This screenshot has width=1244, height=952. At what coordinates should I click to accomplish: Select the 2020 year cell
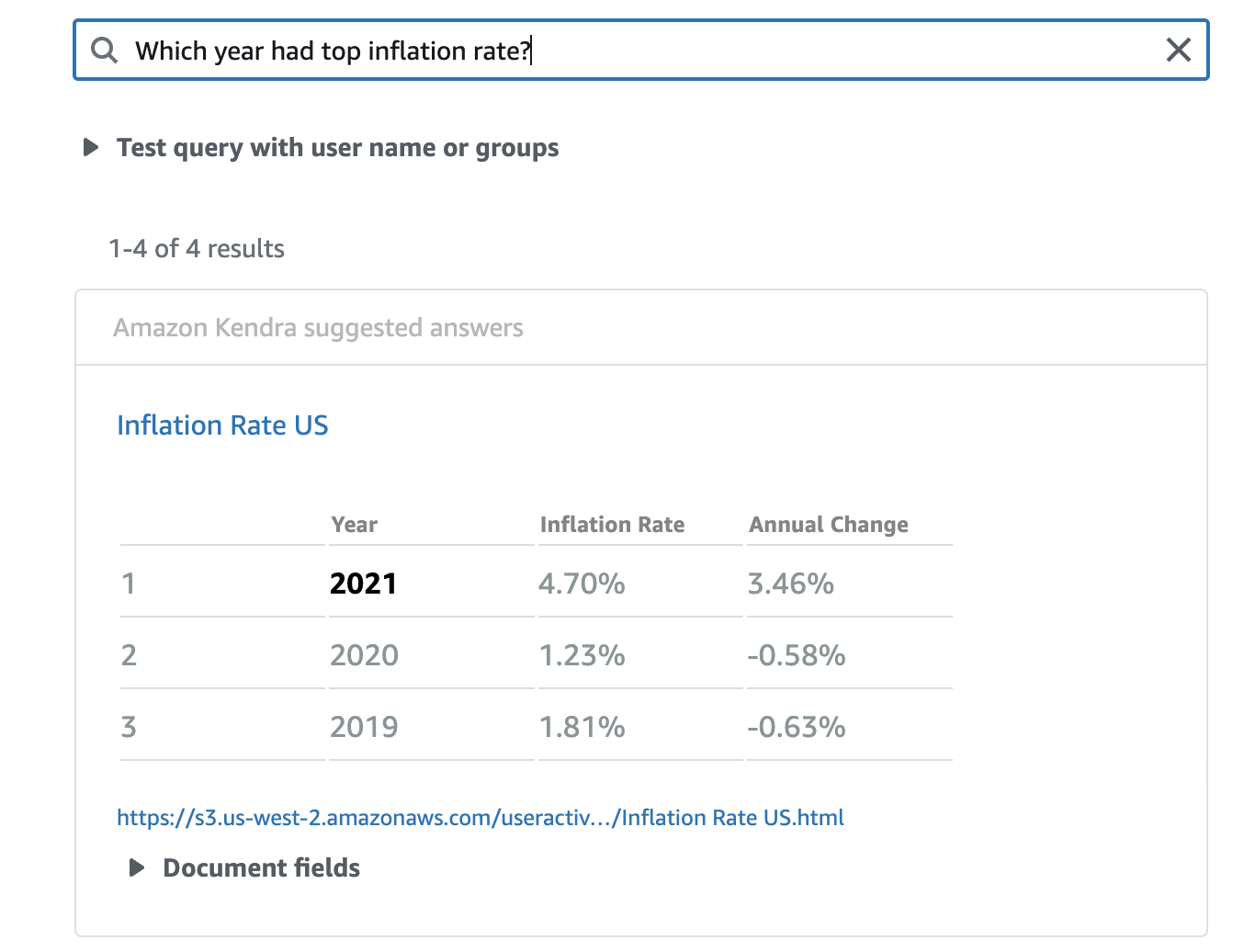[x=364, y=655]
